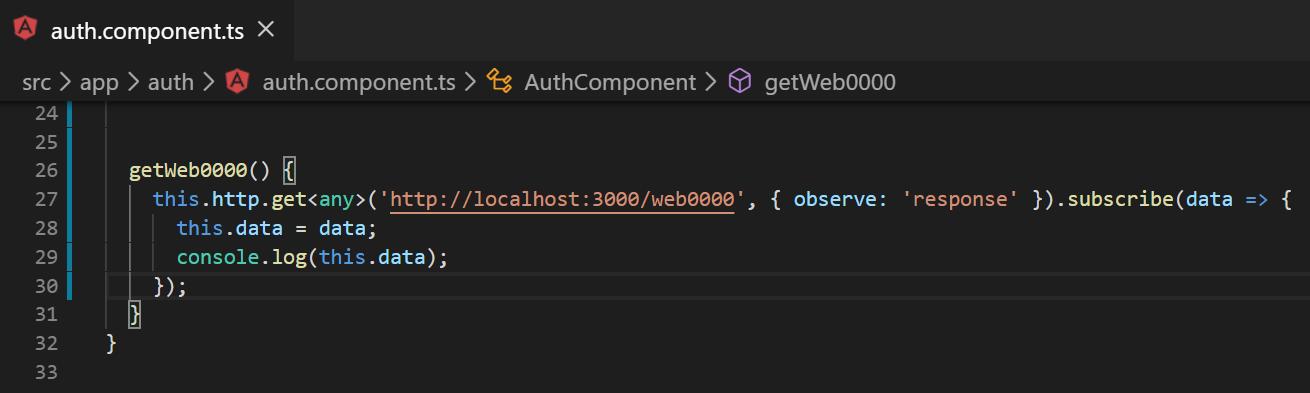The width and height of the screenshot is (1310, 393).
Task: Select getWeb0000 in the breadcrumb
Action: click(x=830, y=82)
